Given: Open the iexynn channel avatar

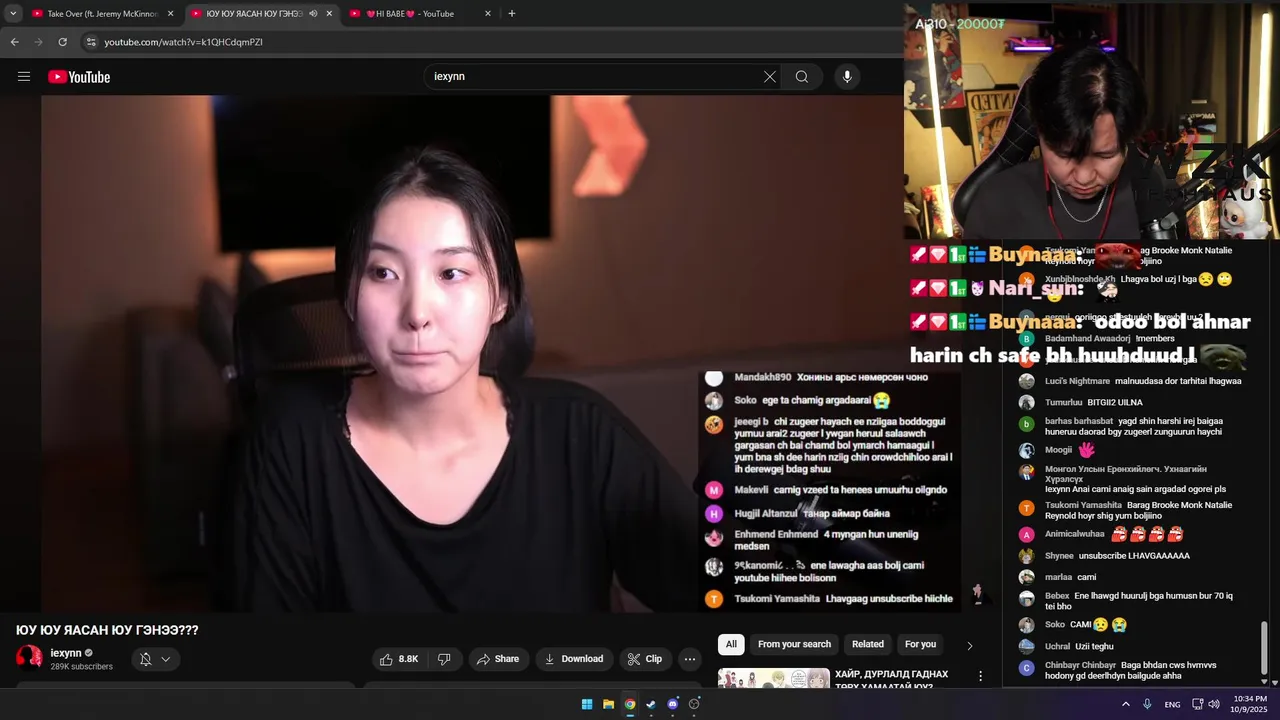Looking at the screenshot, I should pos(29,657).
